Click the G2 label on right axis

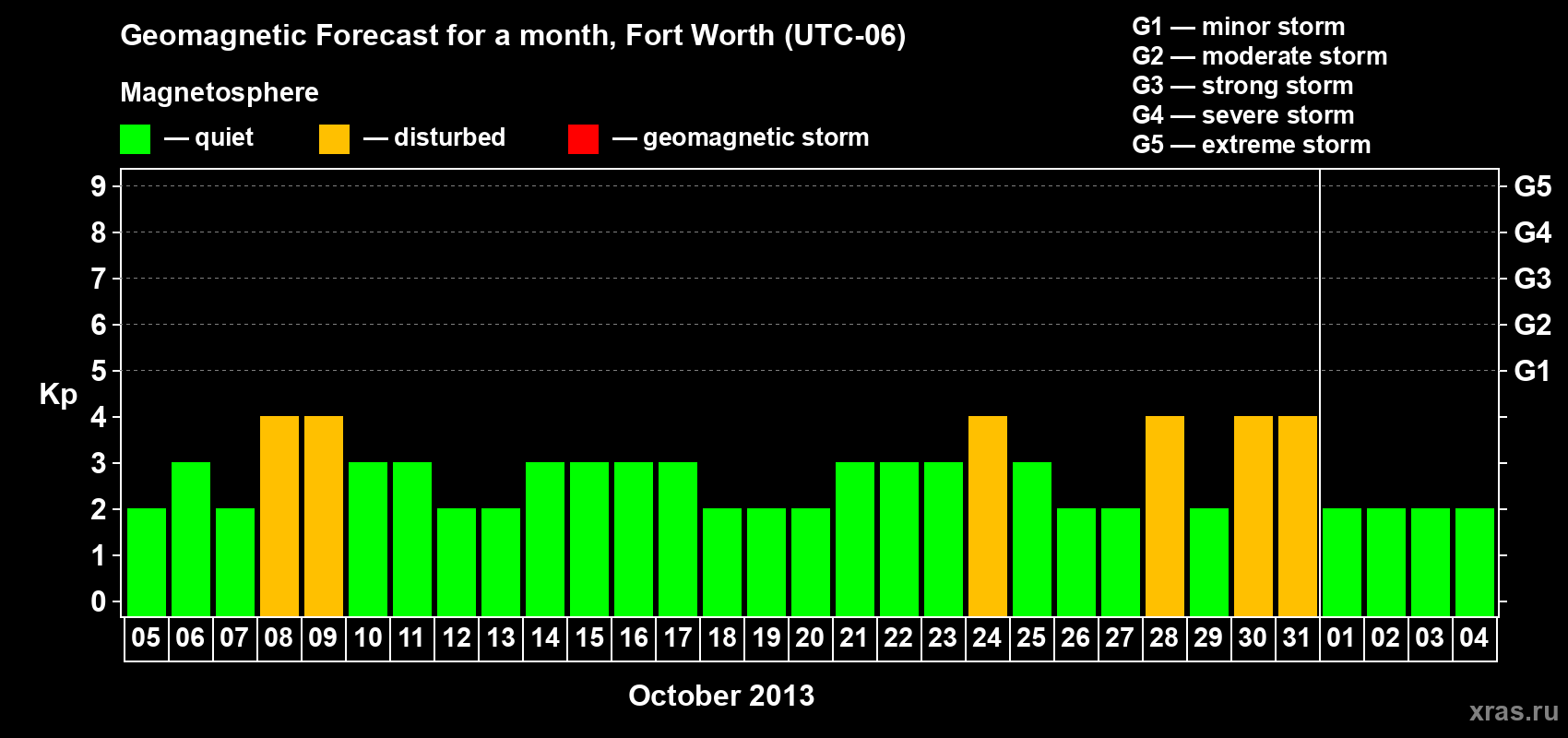coord(1533,325)
